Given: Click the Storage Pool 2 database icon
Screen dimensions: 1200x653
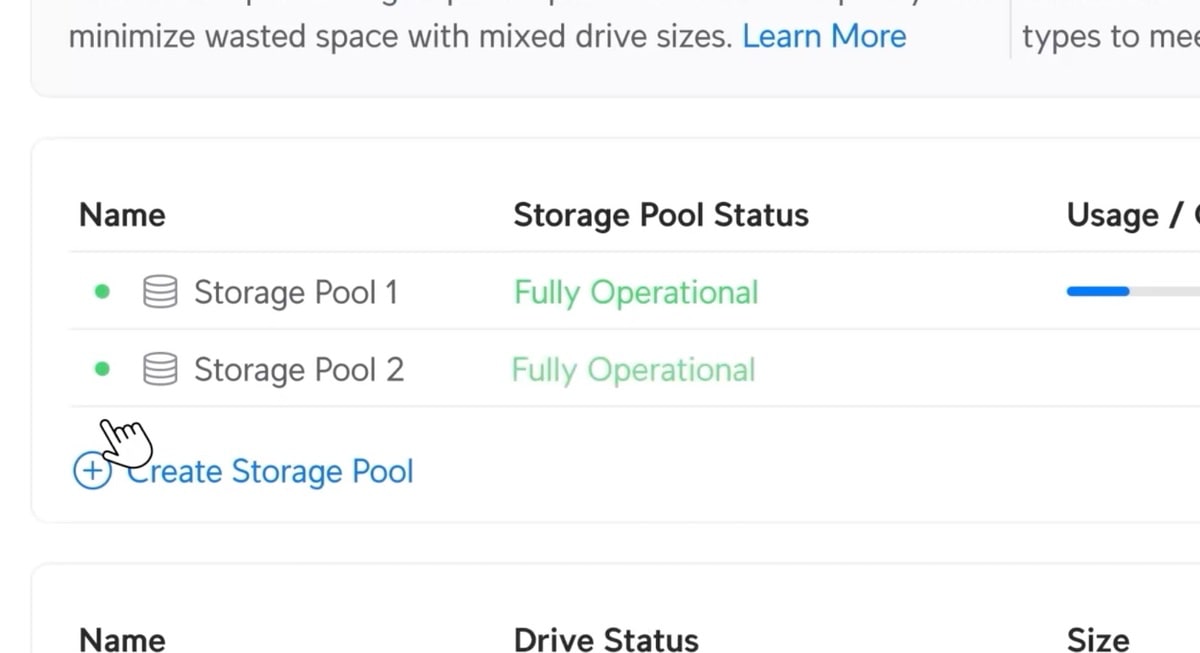Looking at the screenshot, I should click(x=160, y=370).
